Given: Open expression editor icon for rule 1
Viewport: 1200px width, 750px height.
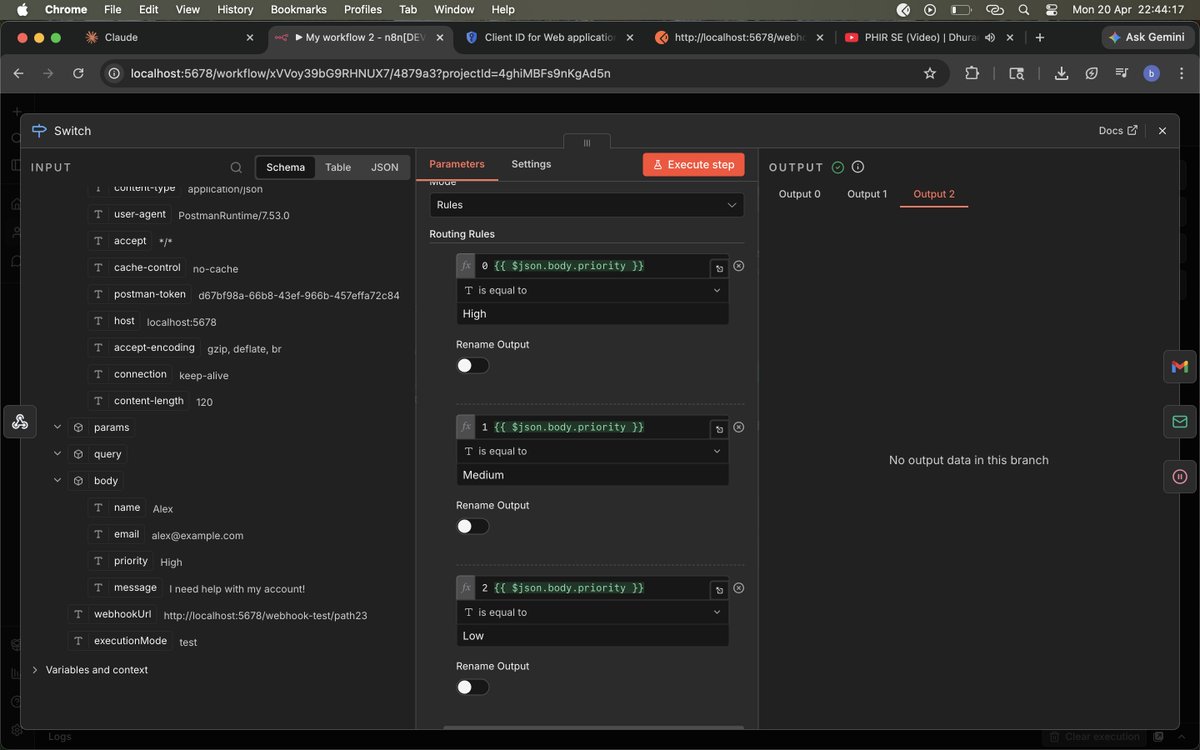Looking at the screenshot, I should click(719, 430).
